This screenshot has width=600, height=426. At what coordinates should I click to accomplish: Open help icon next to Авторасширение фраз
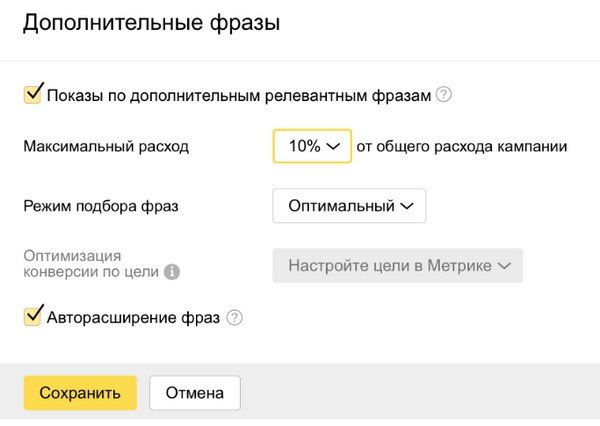point(234,318)
